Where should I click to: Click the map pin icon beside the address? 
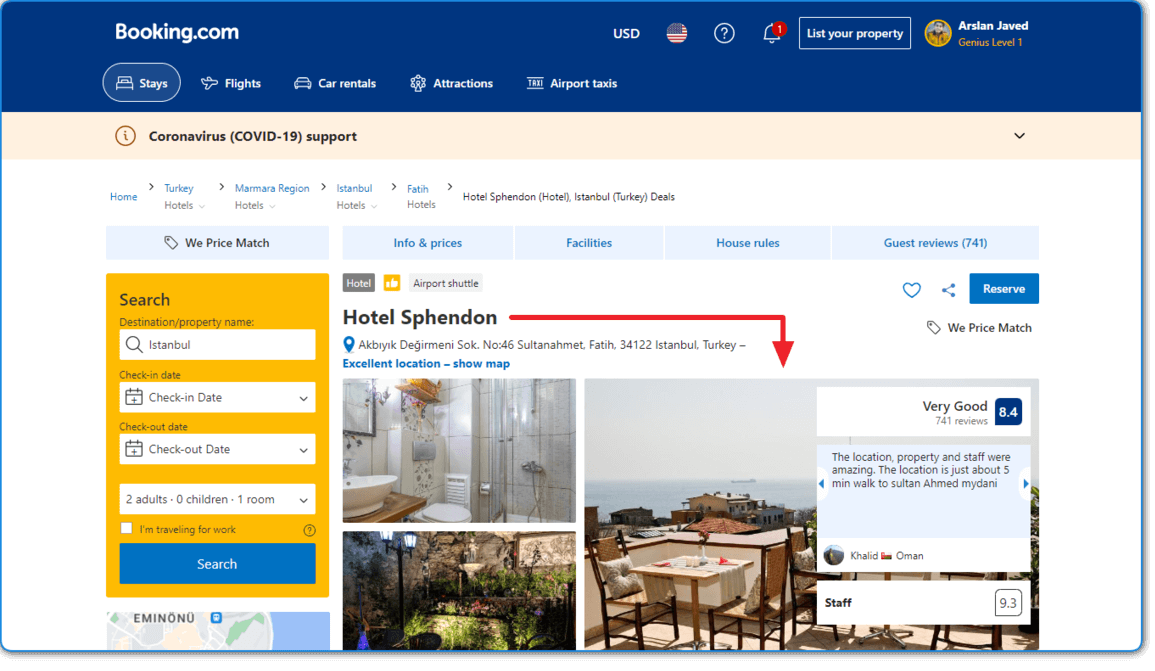[x=349, y=345]
